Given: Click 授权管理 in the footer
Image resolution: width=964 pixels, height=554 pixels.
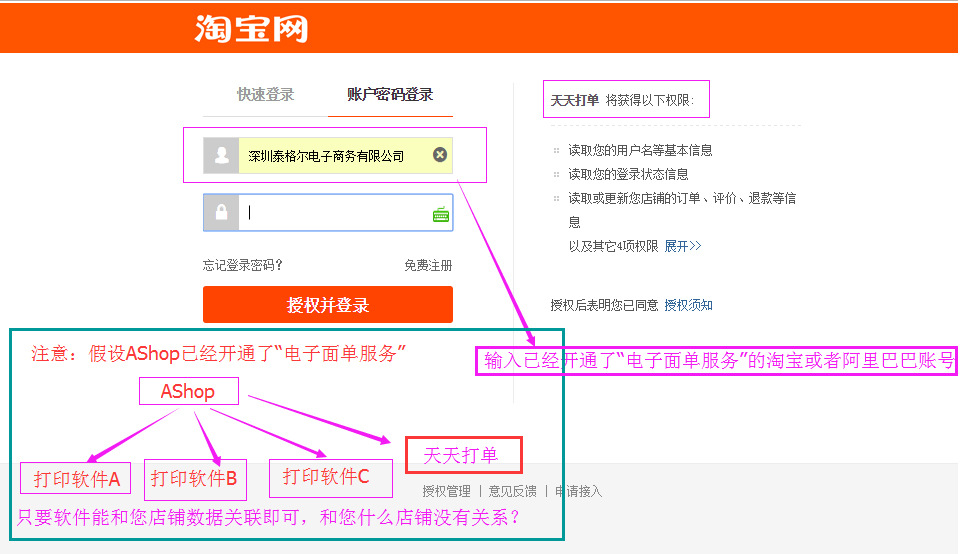Looking at the screenshot, I should 446,491.
